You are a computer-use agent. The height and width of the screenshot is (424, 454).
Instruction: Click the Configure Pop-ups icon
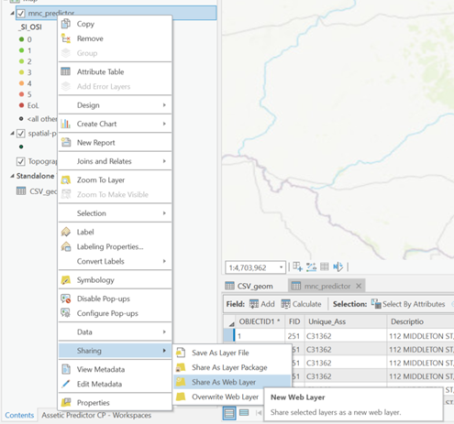point(66,313)
